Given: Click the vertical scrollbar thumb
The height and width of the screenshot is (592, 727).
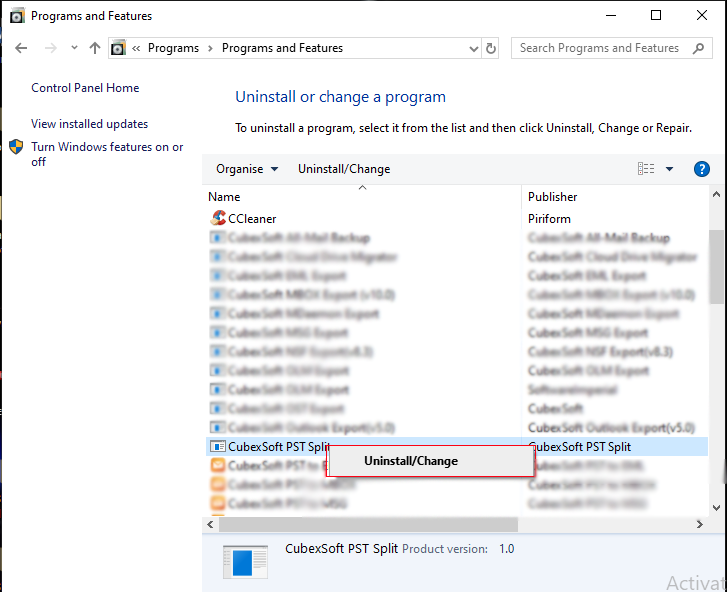Looking at the screenshot, I should pyautogui.click(x=716, y=267).
